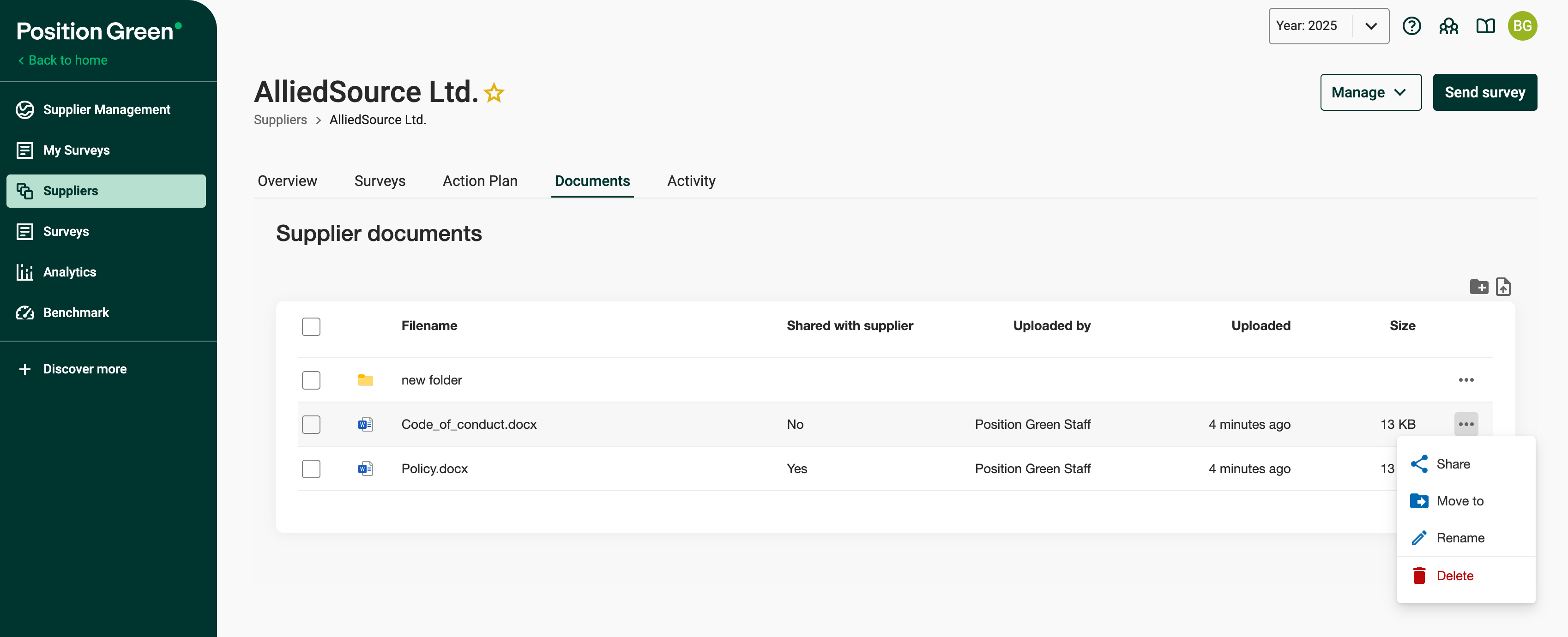Star AlliedSource Ltd. as favorite
Screen dimensions: 1568x637
coord(494,93)
